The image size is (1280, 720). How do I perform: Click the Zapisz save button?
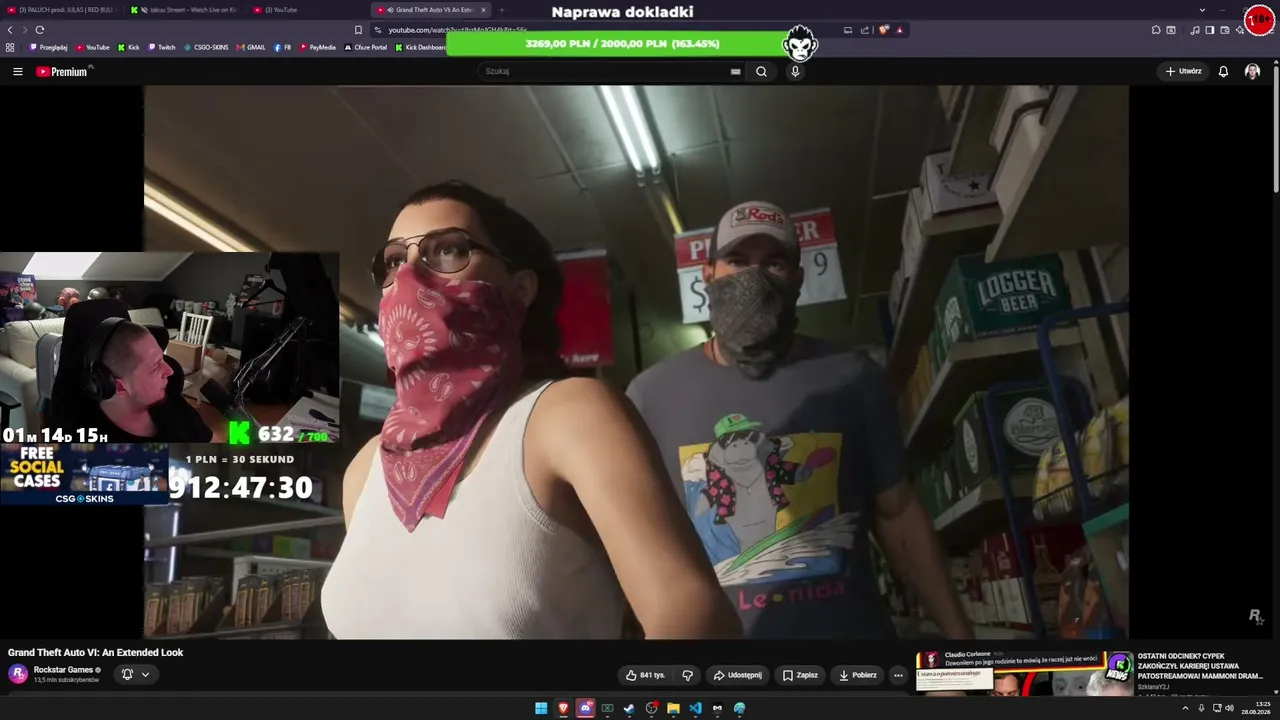pos(800,675)
